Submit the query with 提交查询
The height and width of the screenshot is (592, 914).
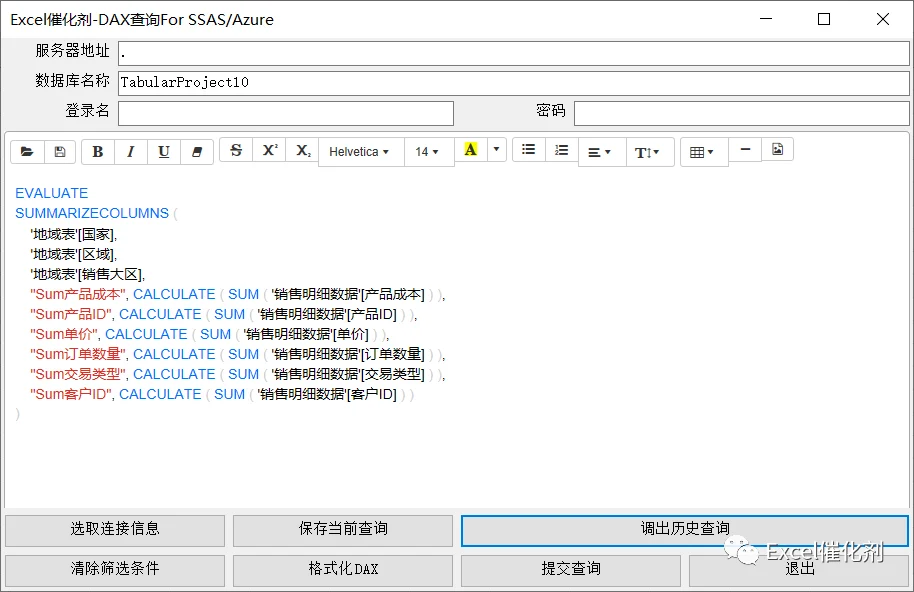coord(571,569)
